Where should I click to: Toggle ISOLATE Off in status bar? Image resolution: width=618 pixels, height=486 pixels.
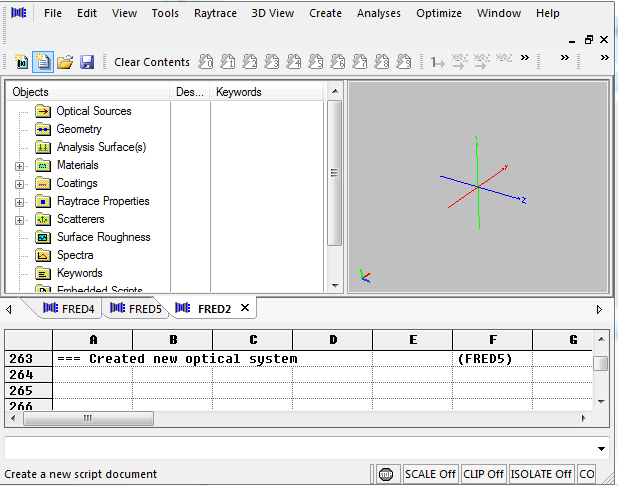tap(541, 474)
